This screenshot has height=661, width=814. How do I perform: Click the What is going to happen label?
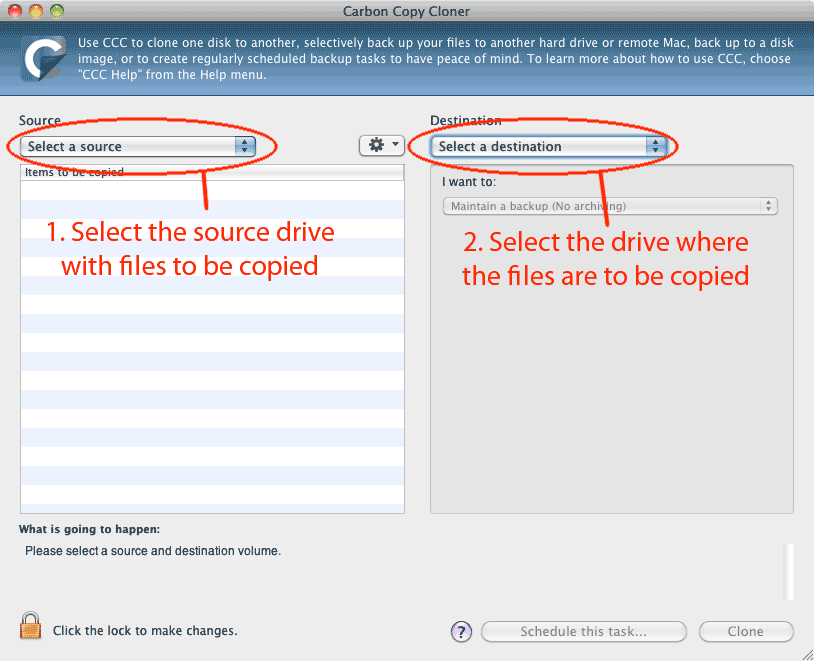89,529
